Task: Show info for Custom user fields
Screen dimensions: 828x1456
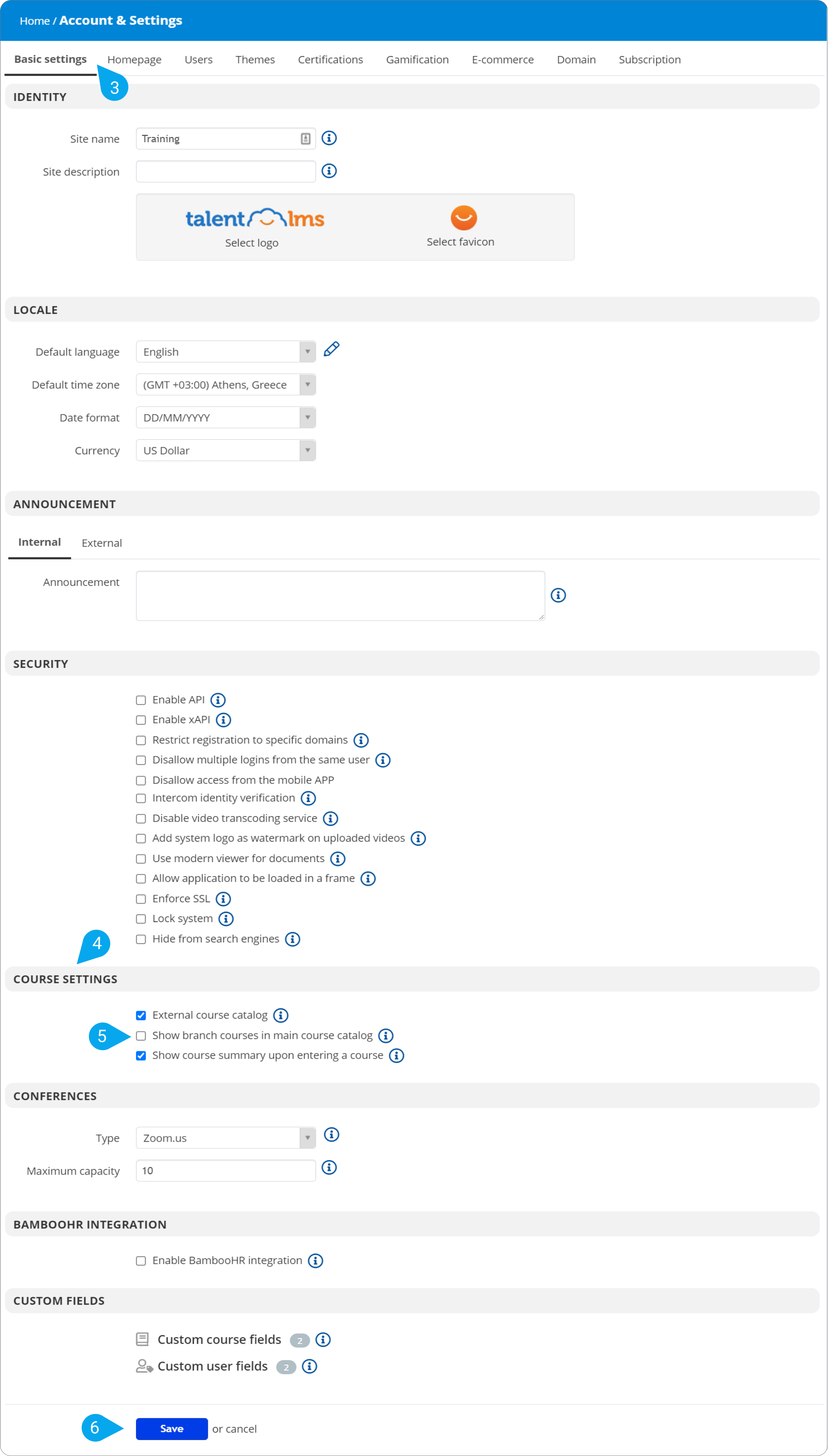Action: pyautogui.click(x=309, y=1366)
